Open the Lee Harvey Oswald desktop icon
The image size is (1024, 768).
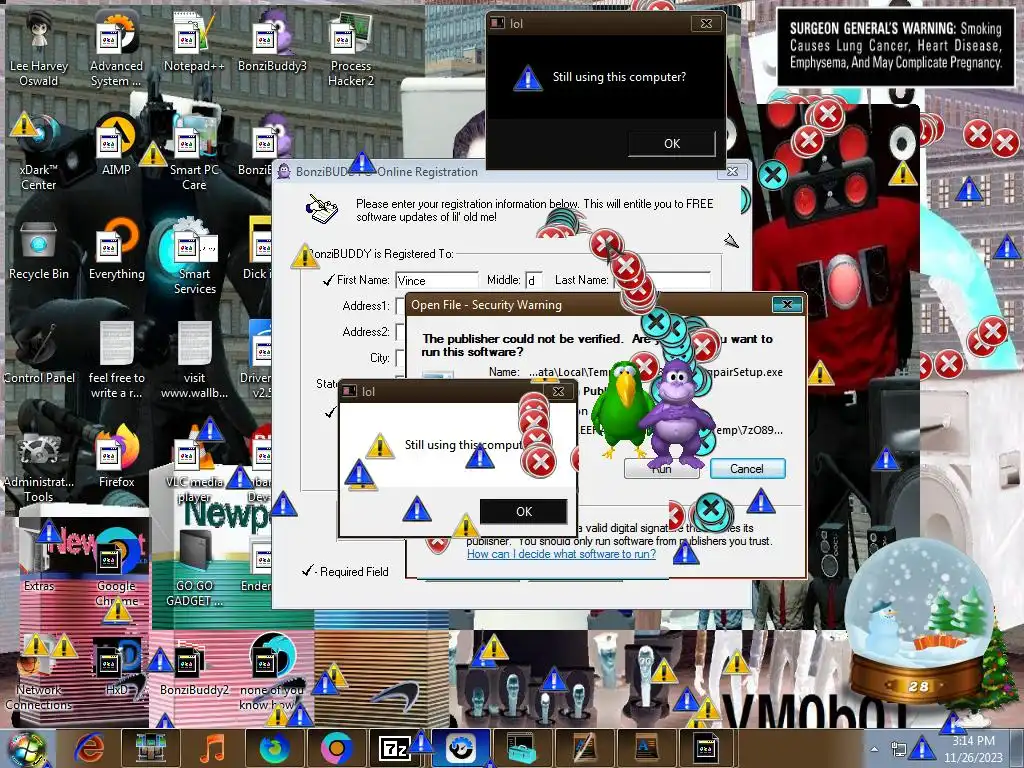pyautogui.click(x=39, y=49)
